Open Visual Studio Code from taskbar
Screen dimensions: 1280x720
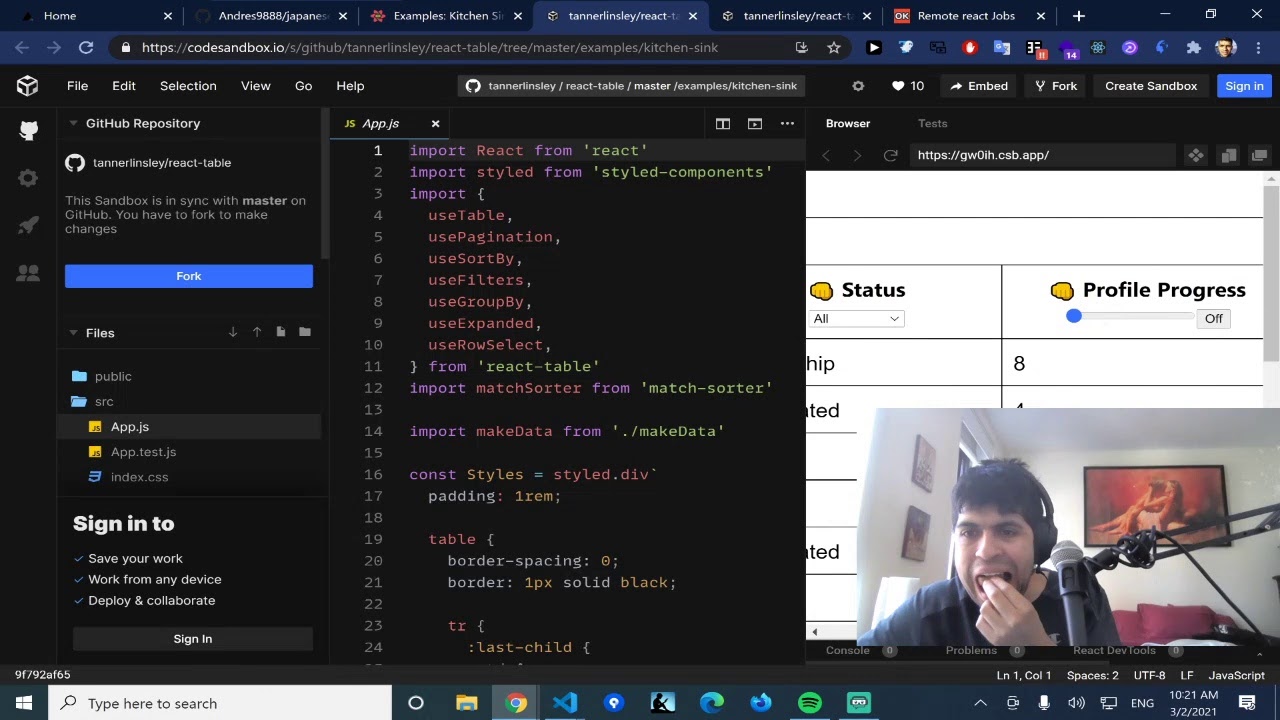565,703
